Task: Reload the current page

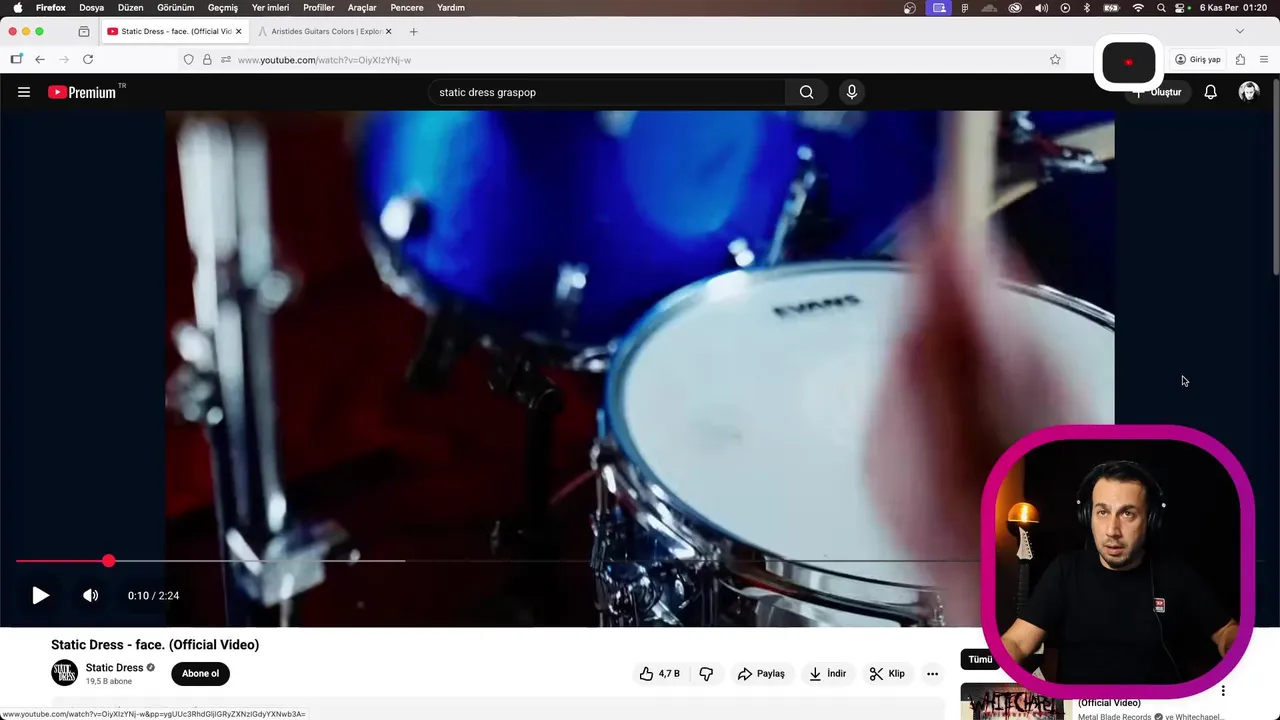Action: pyautogui.click(x=88, y=60)
